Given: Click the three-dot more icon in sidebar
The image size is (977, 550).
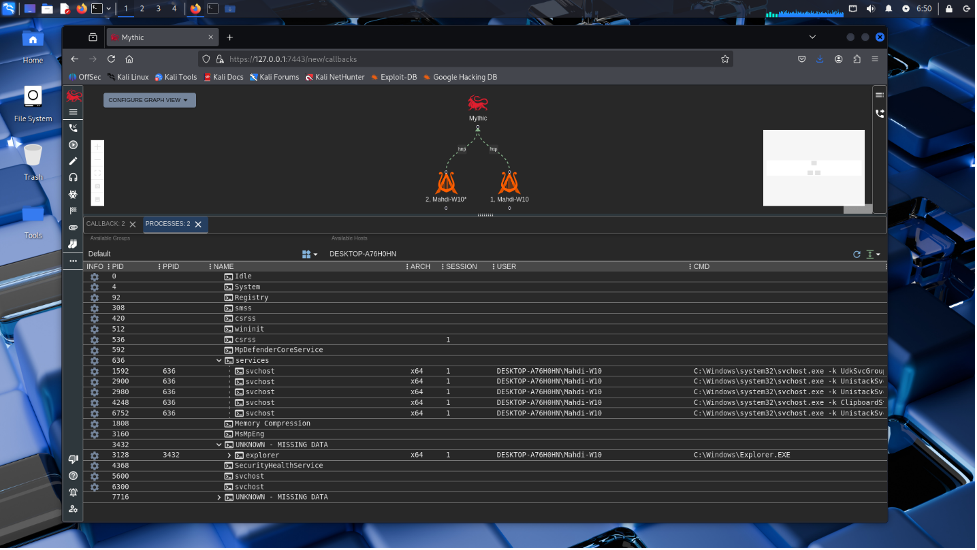Looking at the screenshot, I should click(x=74, y=261).
